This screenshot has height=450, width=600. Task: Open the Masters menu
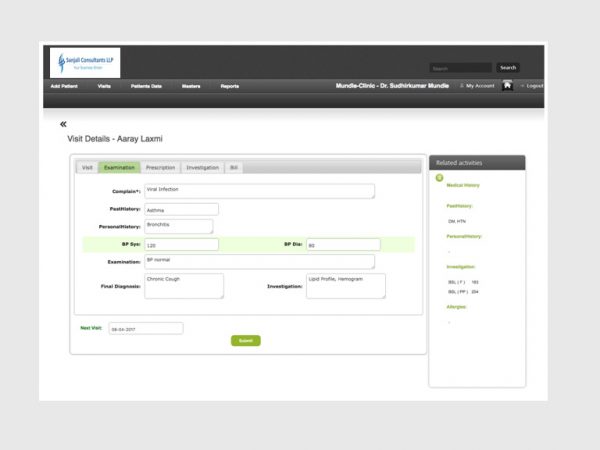(x=191, y=86)
